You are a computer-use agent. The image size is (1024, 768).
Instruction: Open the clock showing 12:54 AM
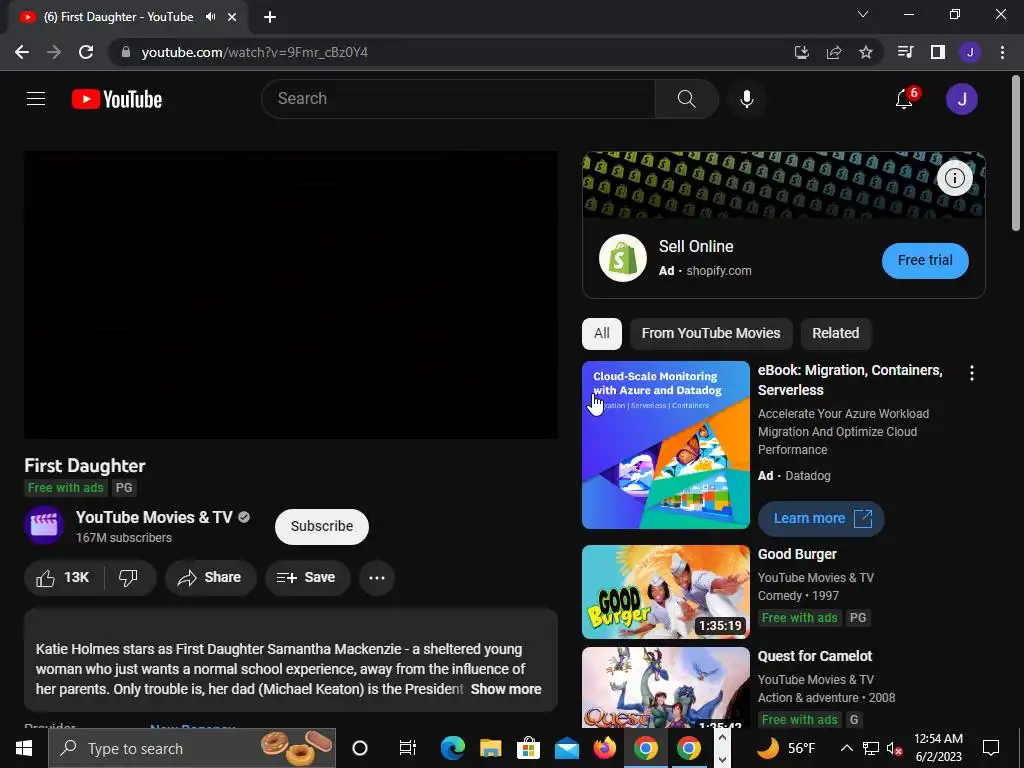pyautogui.click(x=938, y=748)
